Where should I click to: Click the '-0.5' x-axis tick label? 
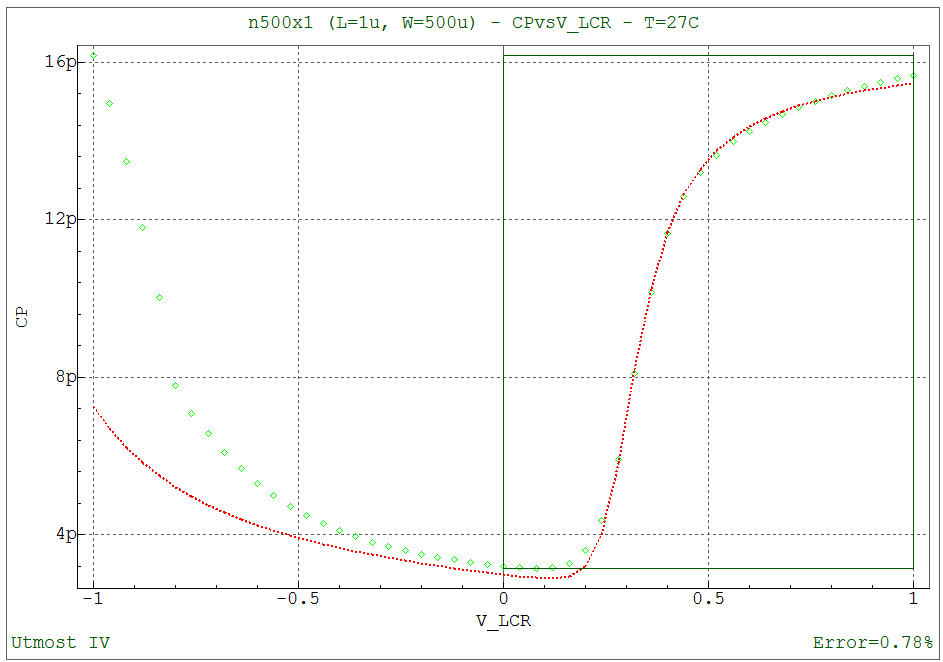click(298, 598)
